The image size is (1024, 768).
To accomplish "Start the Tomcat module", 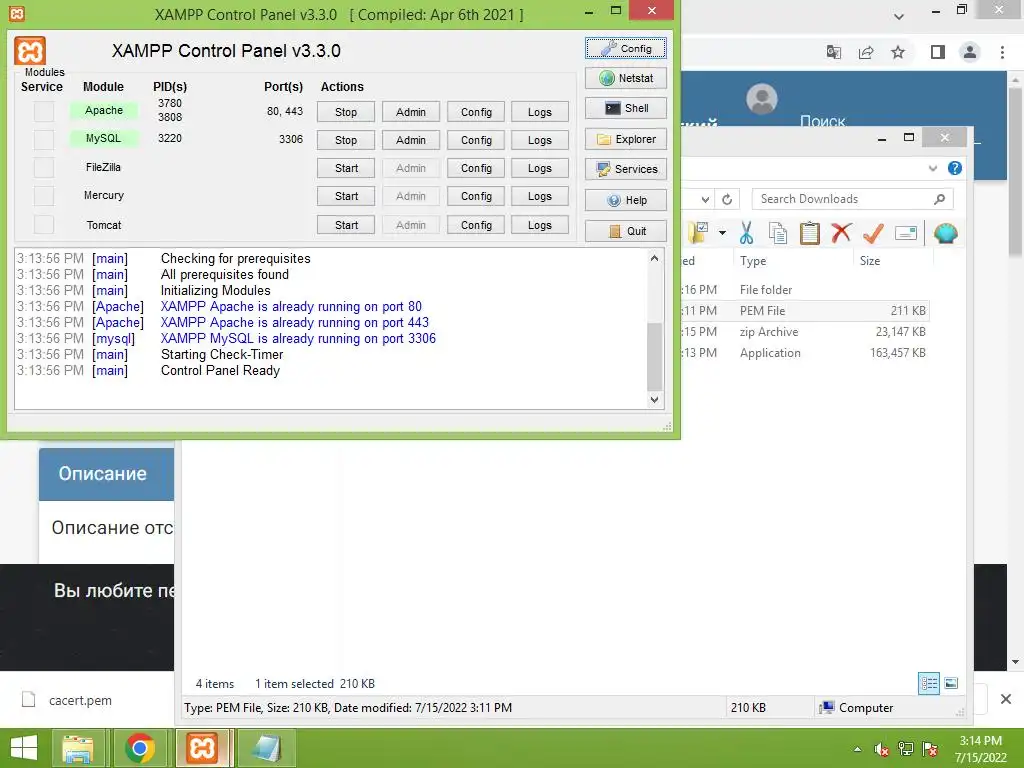I will 346,225.
